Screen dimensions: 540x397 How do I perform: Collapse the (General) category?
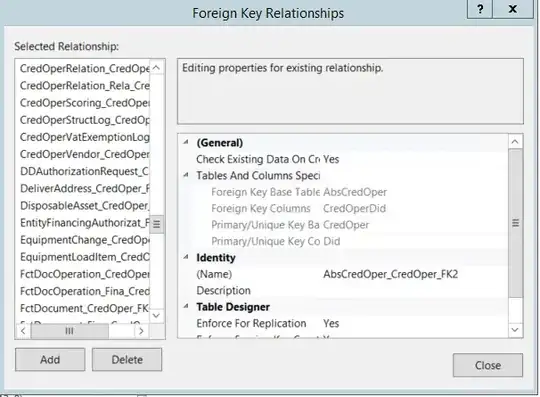coord(186,142)
